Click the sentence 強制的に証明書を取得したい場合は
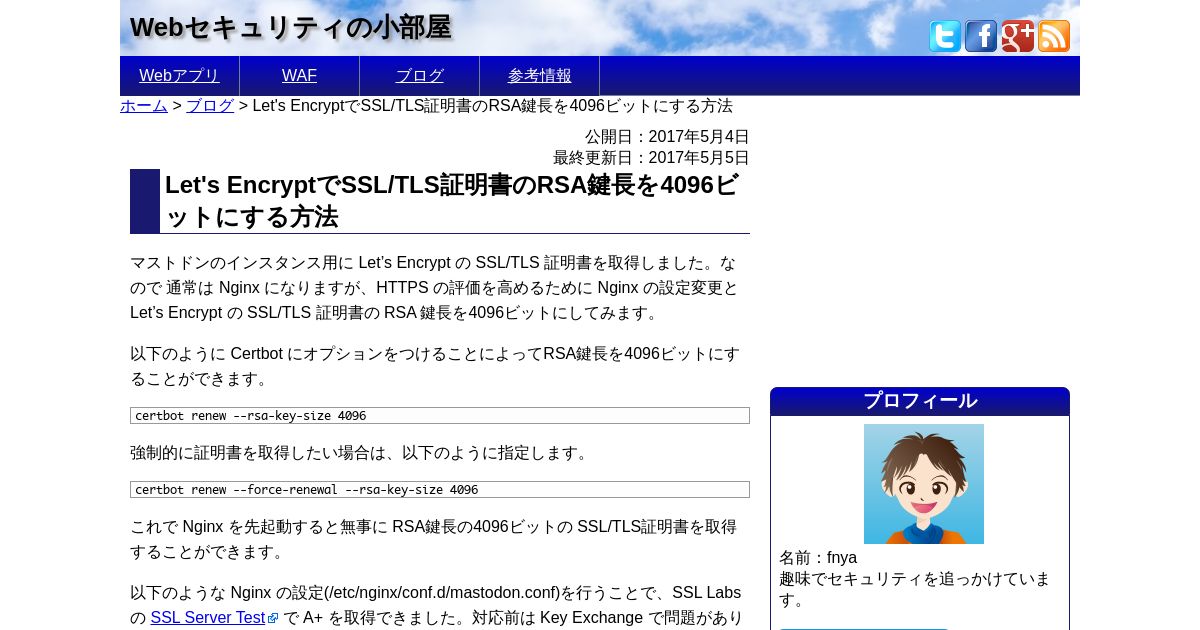The height and width of the screenshot is (630, 1200). (x=362, y=453)
